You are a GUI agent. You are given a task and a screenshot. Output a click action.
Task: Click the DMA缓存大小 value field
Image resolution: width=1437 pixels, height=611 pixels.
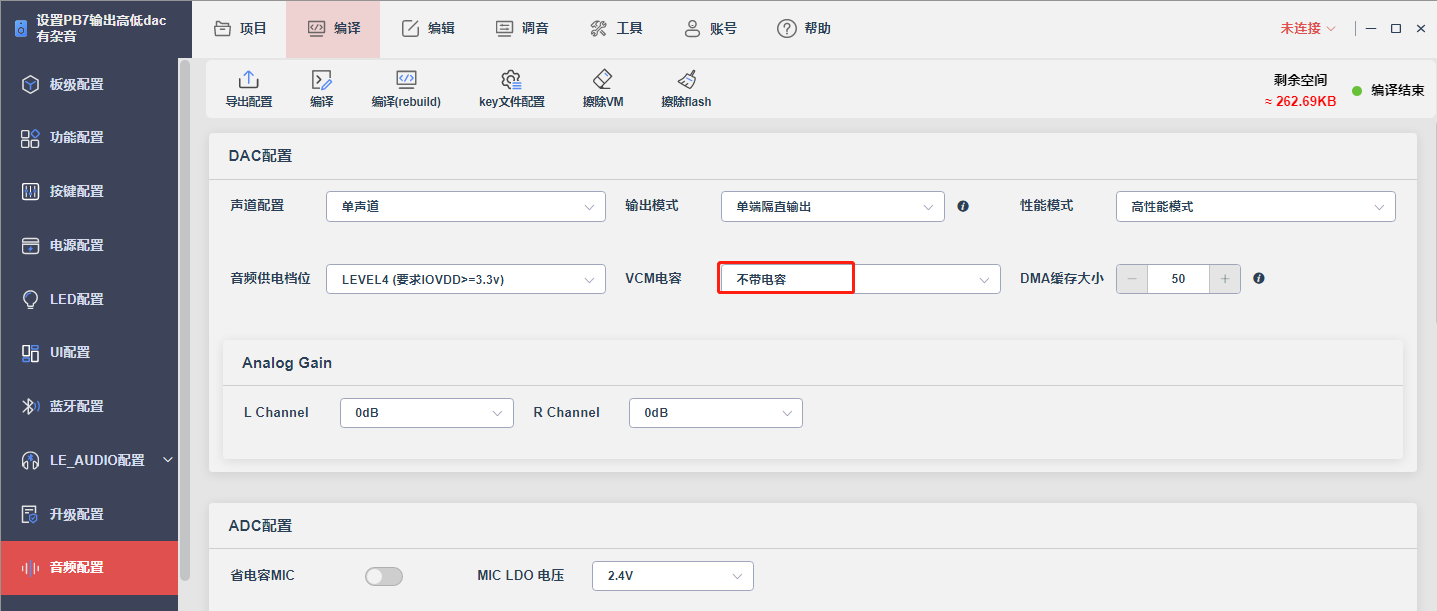tap(1178, 279)
